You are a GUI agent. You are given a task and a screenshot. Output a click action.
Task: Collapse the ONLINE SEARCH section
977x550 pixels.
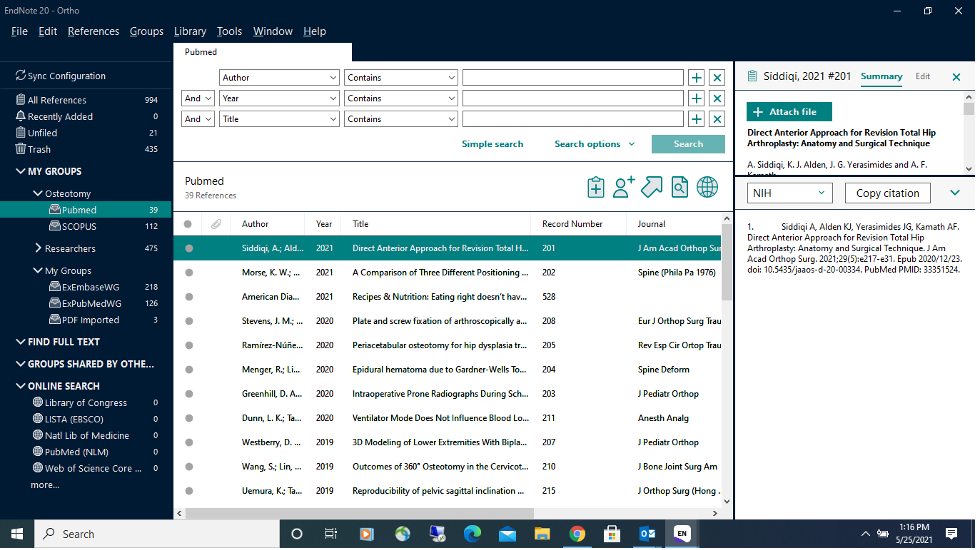click(21, 386)
